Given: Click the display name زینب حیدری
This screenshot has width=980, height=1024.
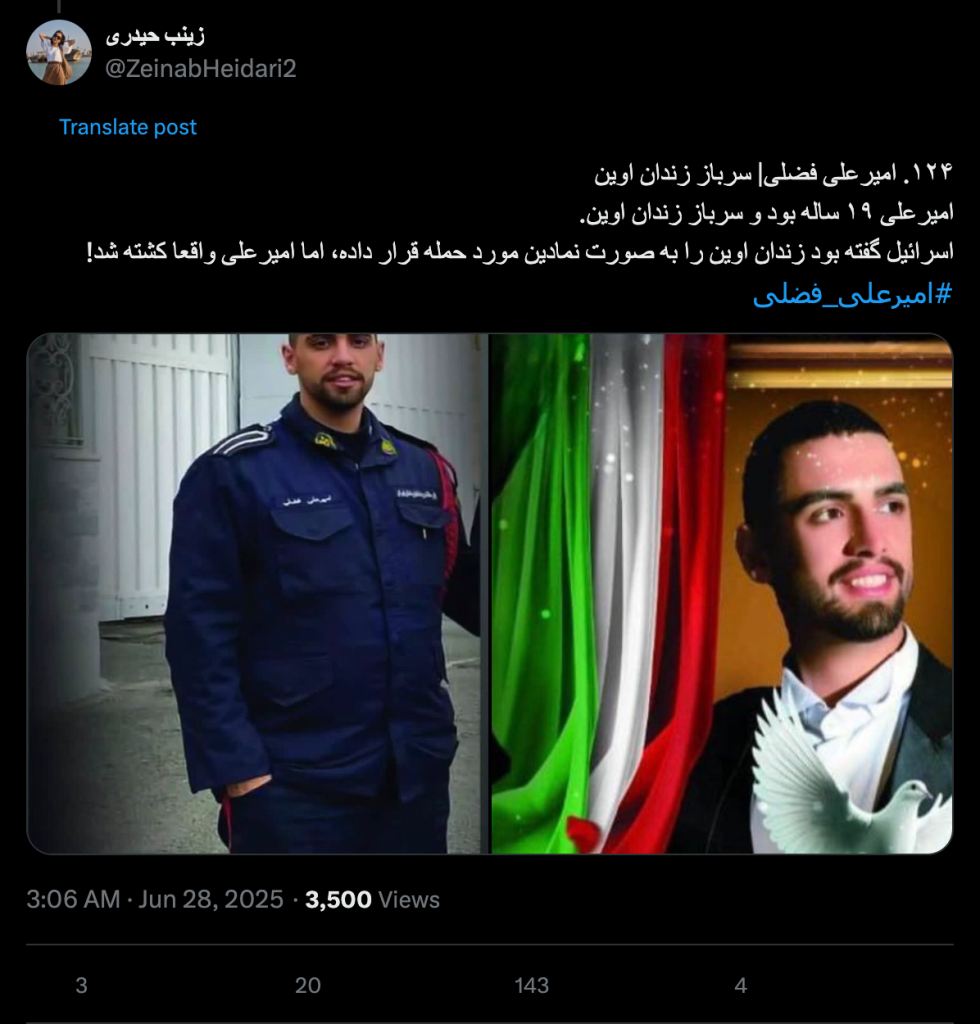Looking at the screenshot, I should pos(155,35).
